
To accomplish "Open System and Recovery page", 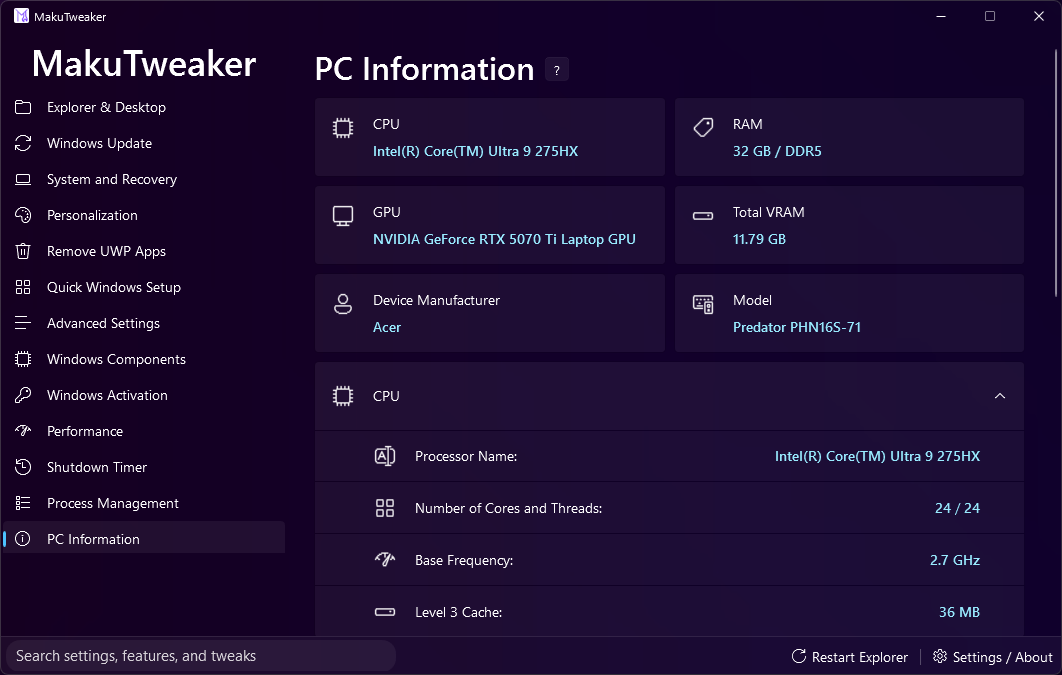I will point(144,179).
